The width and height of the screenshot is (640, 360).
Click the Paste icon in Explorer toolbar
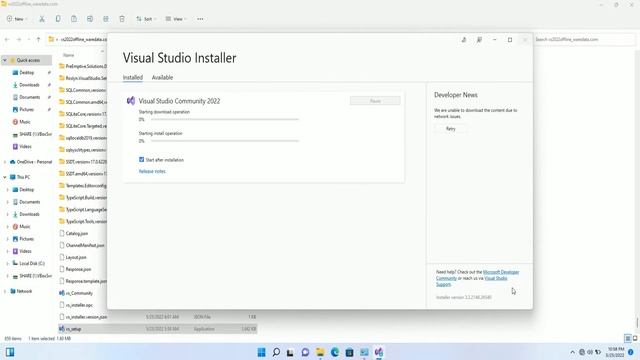74,19
